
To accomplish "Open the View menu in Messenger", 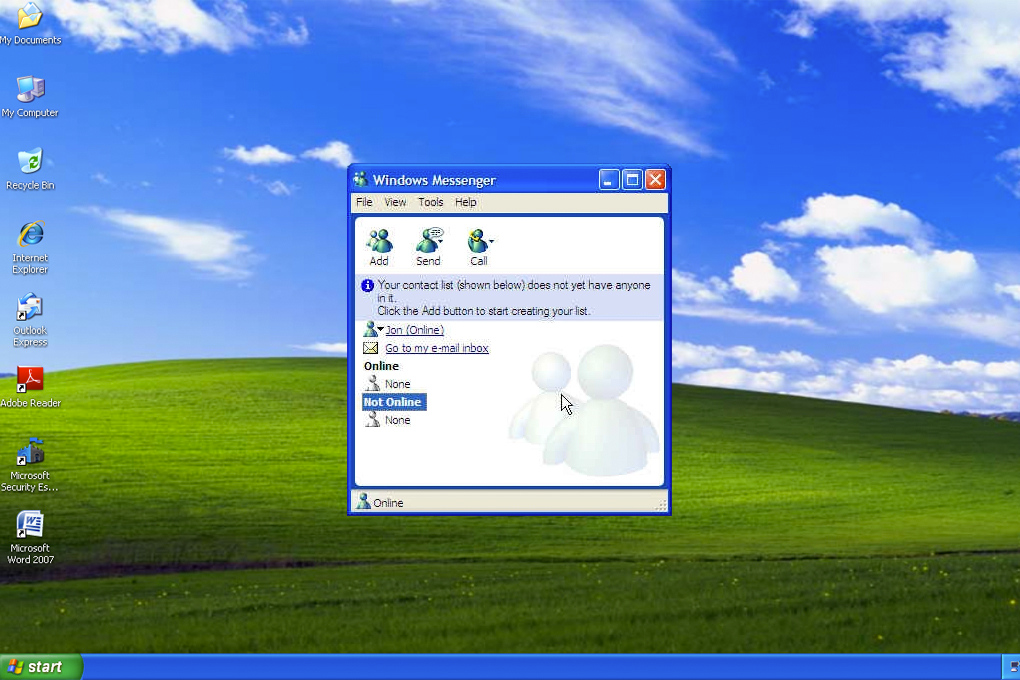I will 395,202.
